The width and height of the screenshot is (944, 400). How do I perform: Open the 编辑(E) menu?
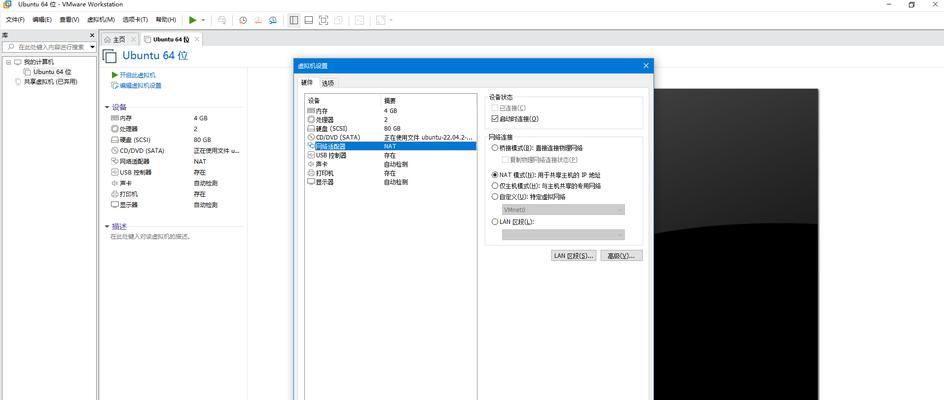tap(42, 20)
